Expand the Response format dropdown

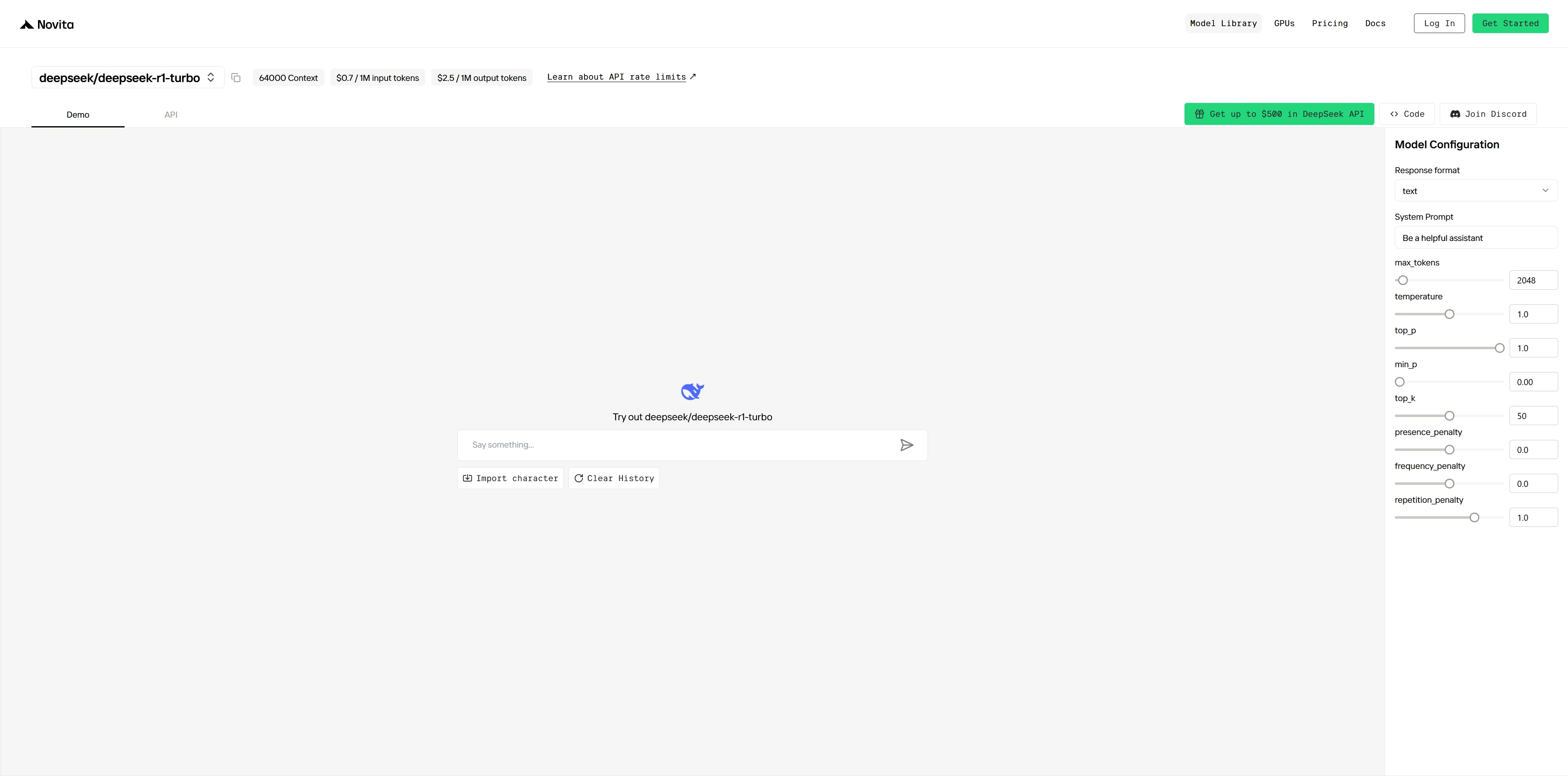pyautogui.click(x=1475, y=190)
